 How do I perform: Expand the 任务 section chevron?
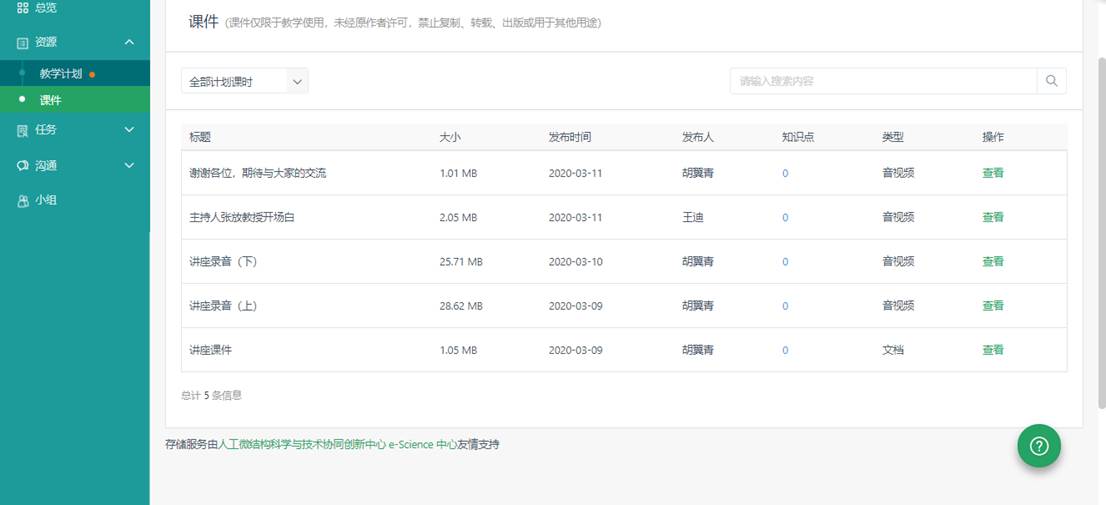tap(129, 130)
